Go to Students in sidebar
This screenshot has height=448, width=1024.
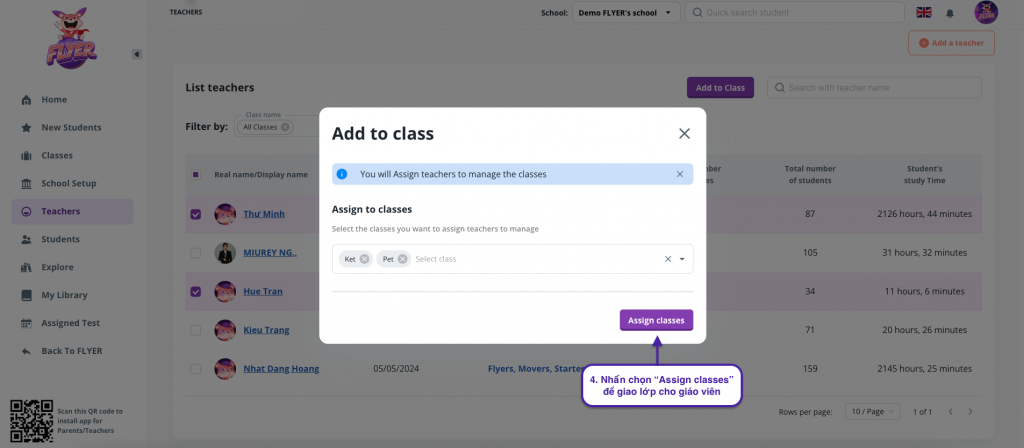[x=60, y=239]
